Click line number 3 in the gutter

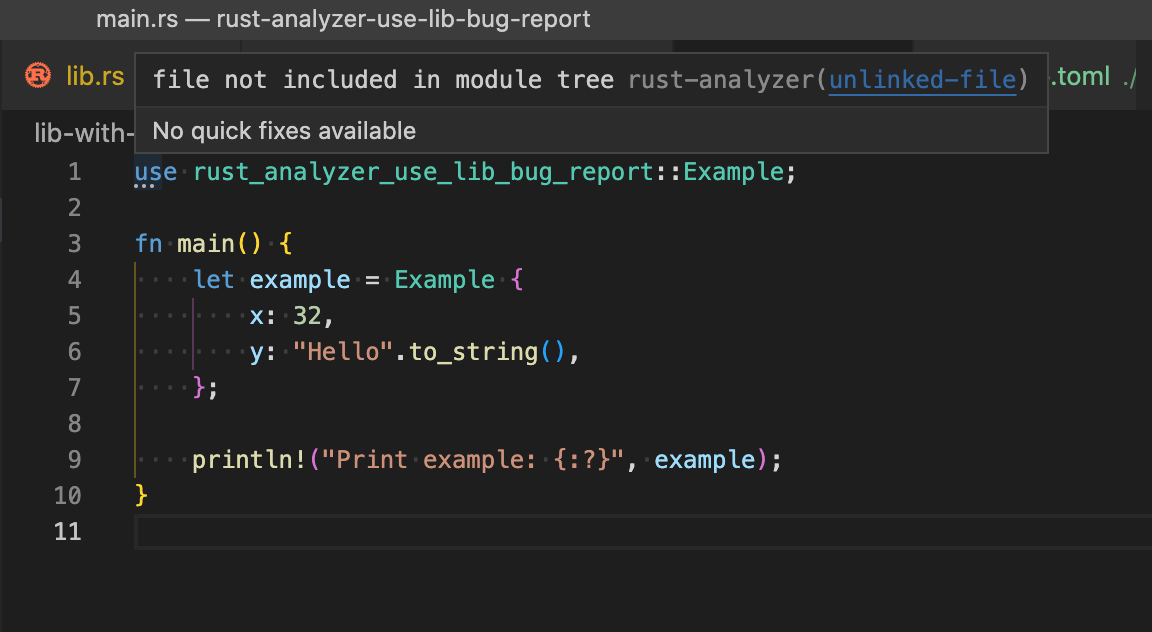pos(74,243)
